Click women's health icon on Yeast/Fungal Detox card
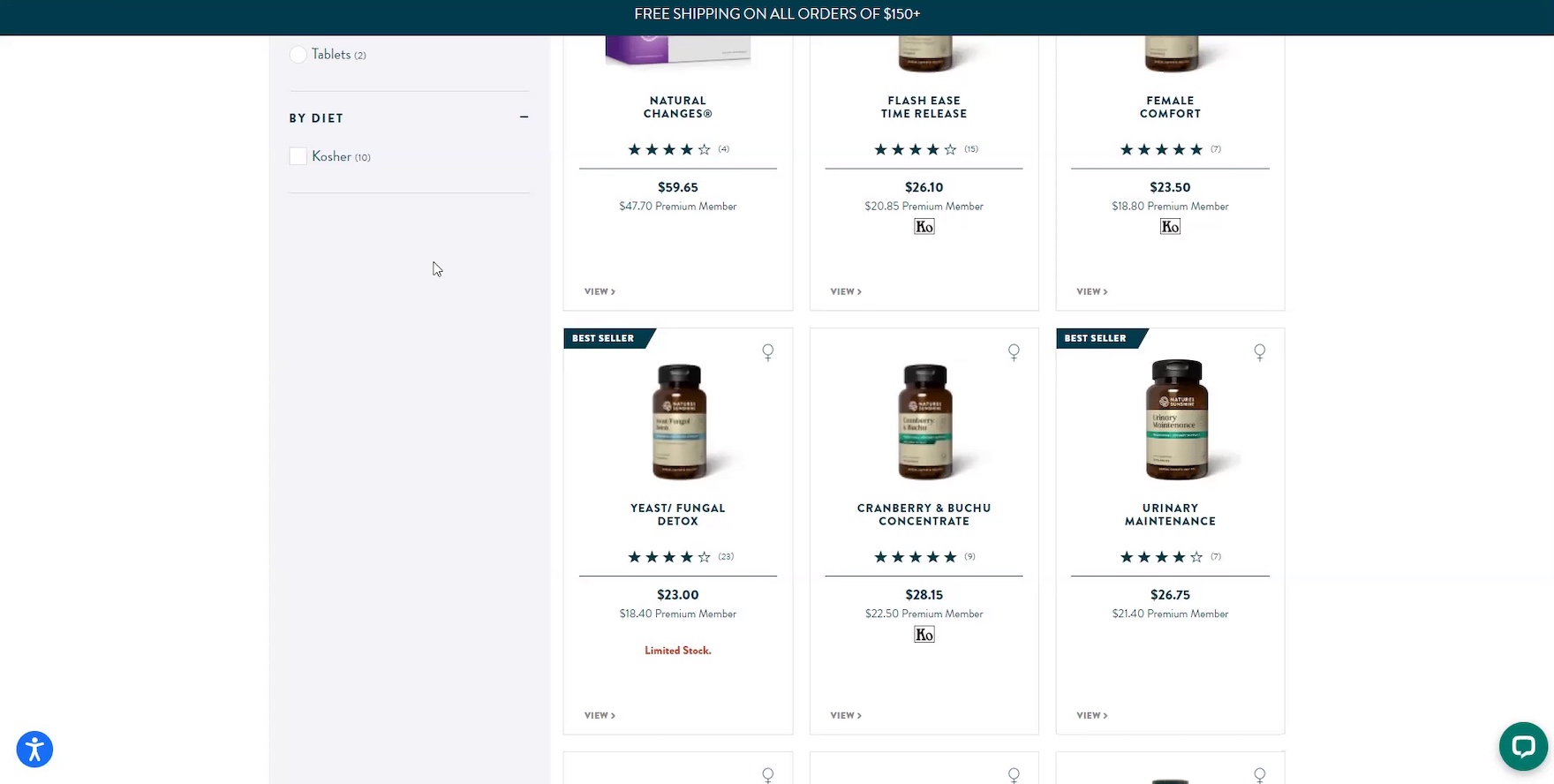 [767, 352]
